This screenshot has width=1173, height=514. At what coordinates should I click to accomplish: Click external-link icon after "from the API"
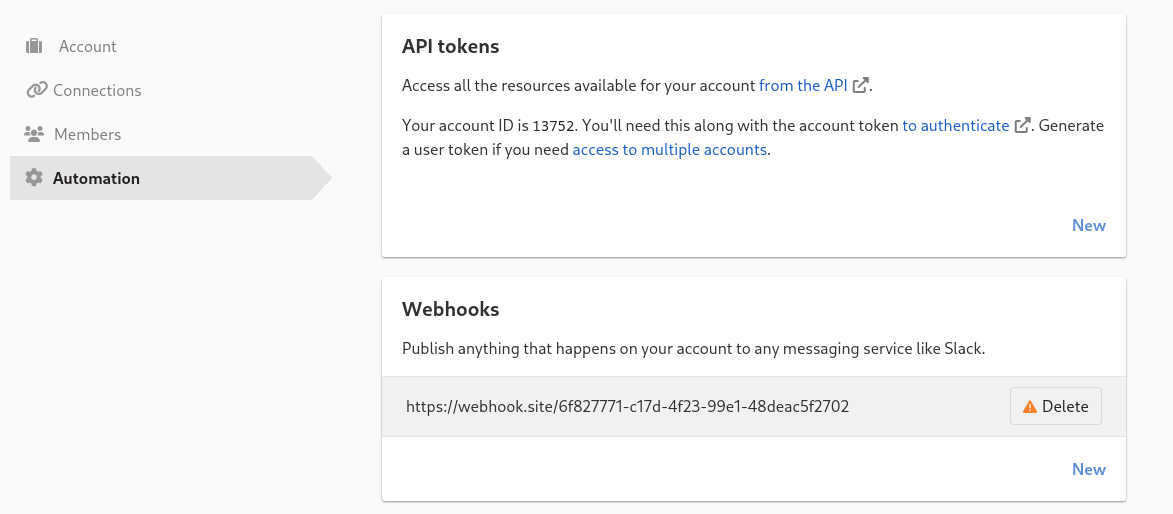point(860,86)
